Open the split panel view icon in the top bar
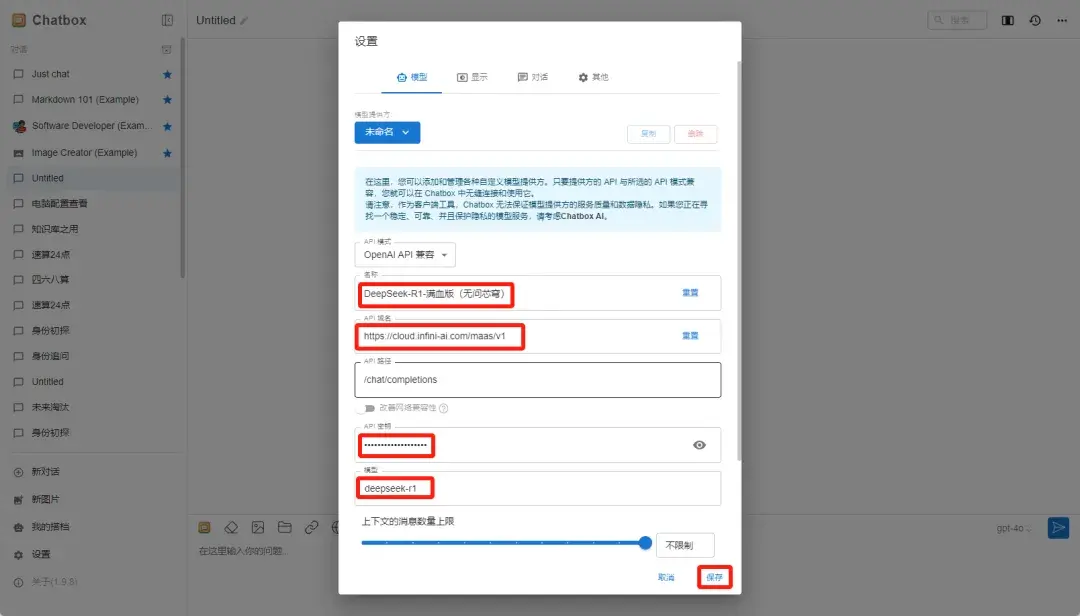Image resolution: width=1080 pixels, height=616 pixels. pyautogui.click(x=1007, y=21)
